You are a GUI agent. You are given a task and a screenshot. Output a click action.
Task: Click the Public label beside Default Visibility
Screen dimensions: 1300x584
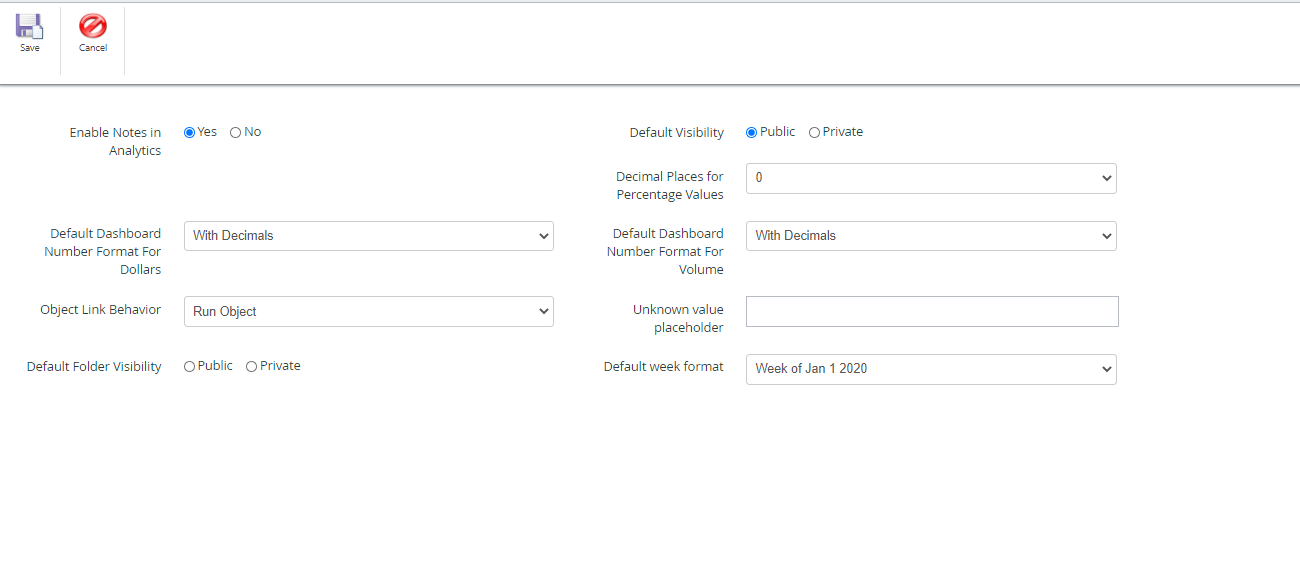(x=778, y=132)
